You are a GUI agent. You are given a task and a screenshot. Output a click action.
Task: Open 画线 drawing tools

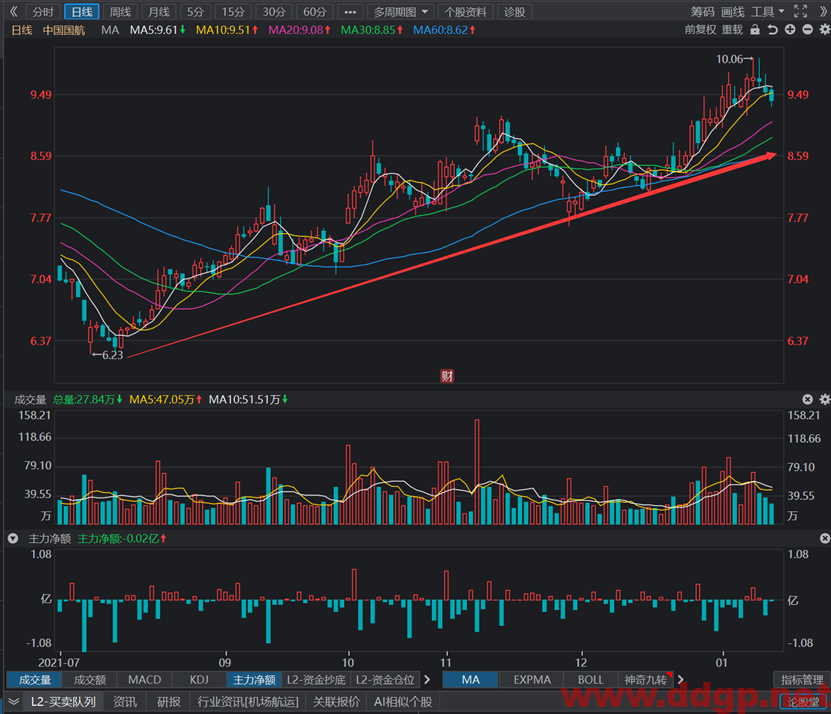tap(732, 12)
